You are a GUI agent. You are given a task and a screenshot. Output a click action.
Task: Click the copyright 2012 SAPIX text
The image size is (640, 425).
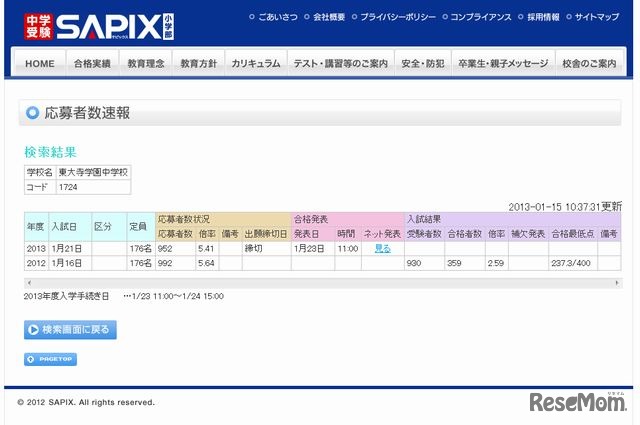86,402
